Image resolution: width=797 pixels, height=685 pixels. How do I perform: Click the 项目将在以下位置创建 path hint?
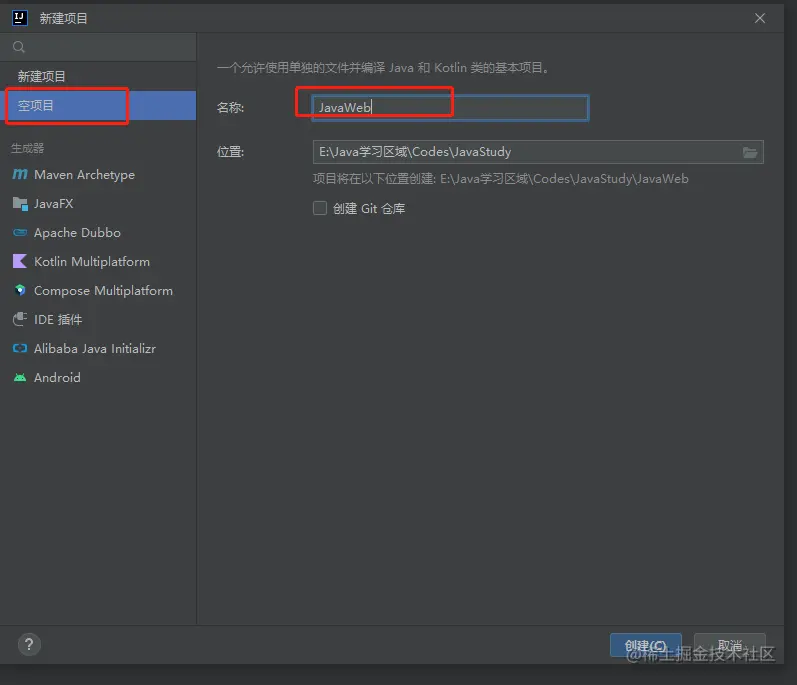(501, 179)
